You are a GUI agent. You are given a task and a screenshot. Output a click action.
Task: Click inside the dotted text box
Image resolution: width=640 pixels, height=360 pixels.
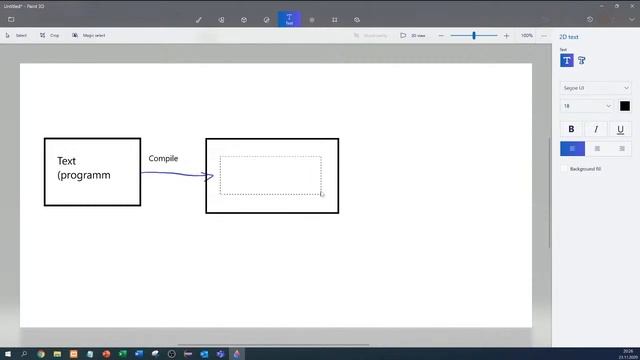click(x=271, y=176)
